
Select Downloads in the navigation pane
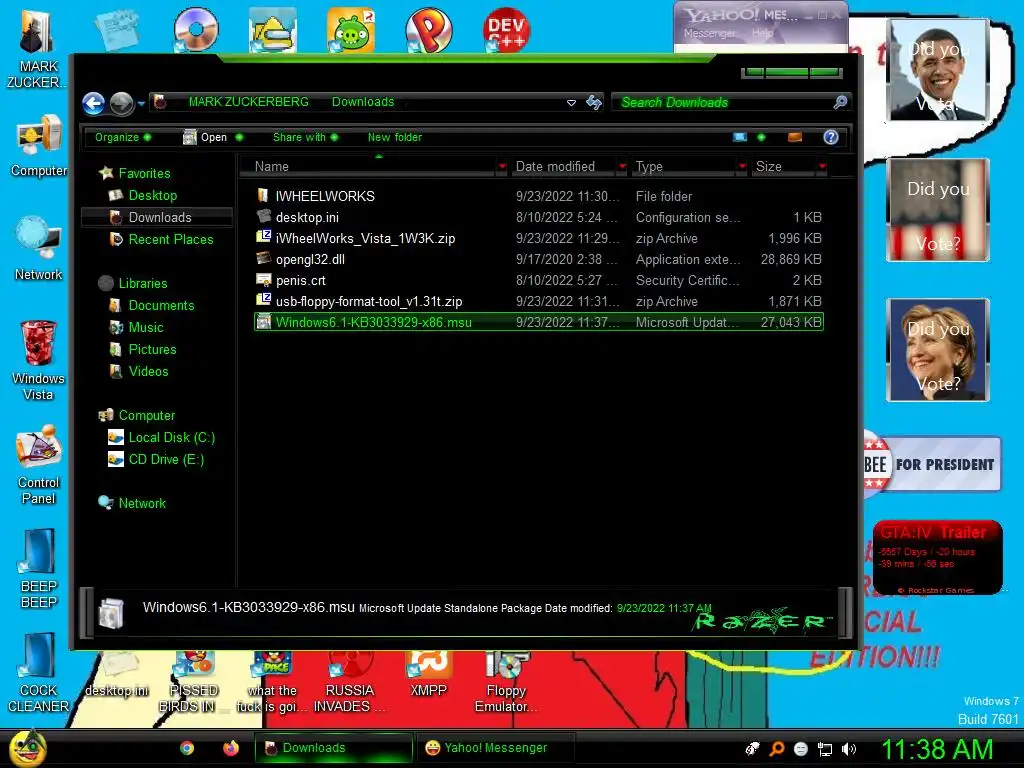click(157, 217)
